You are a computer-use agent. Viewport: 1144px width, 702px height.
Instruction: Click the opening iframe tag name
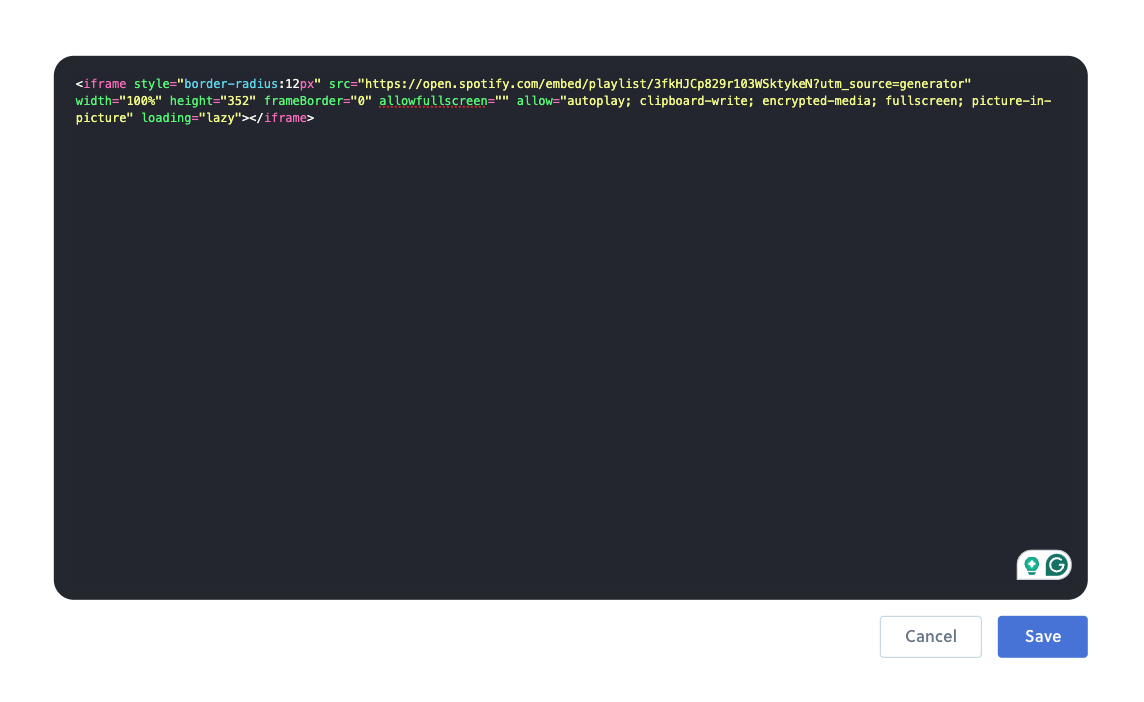104,84
